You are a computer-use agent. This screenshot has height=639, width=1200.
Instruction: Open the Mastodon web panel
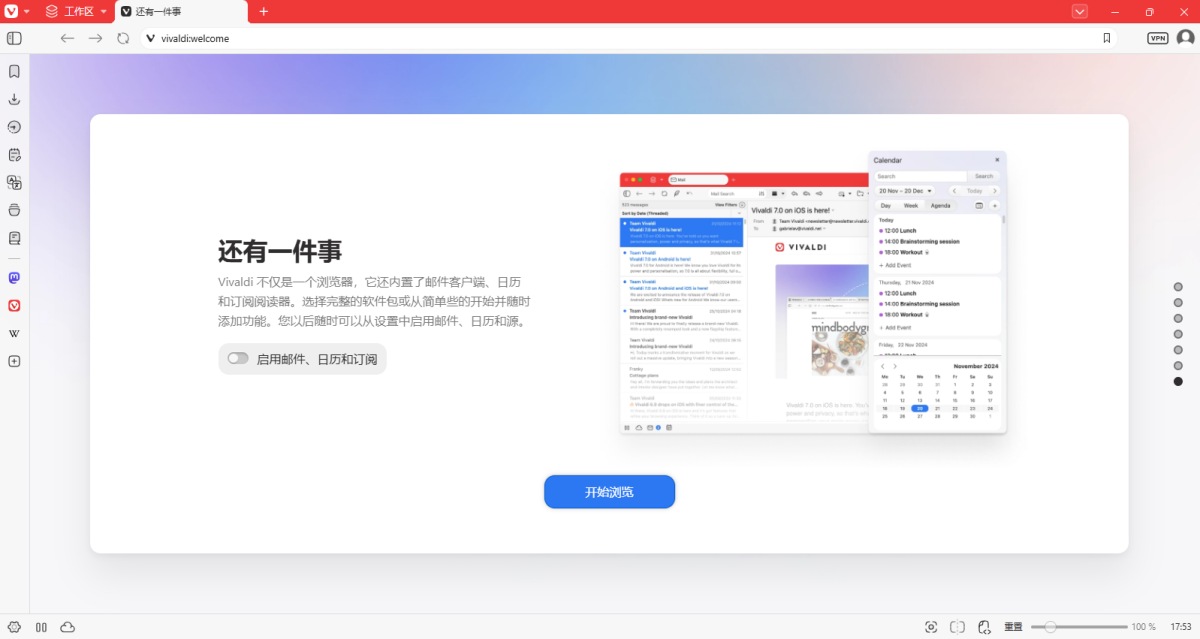(14, 277)
